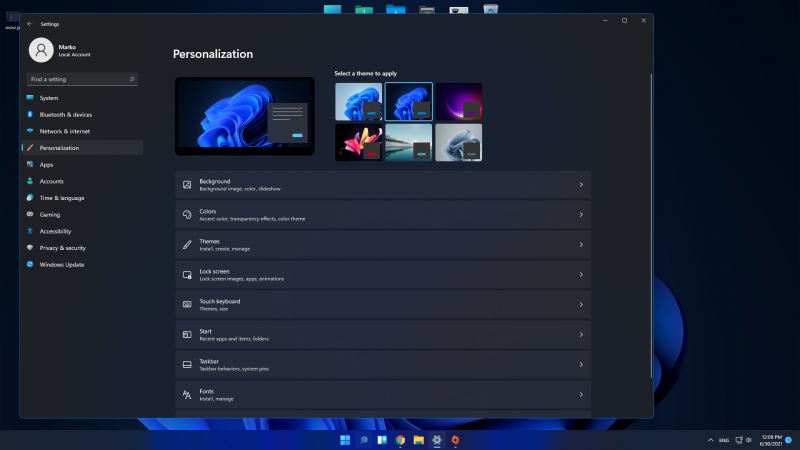Open the Apps section
Image resolution: width=800 pixels, height=450 pixels.
(82, 165)
